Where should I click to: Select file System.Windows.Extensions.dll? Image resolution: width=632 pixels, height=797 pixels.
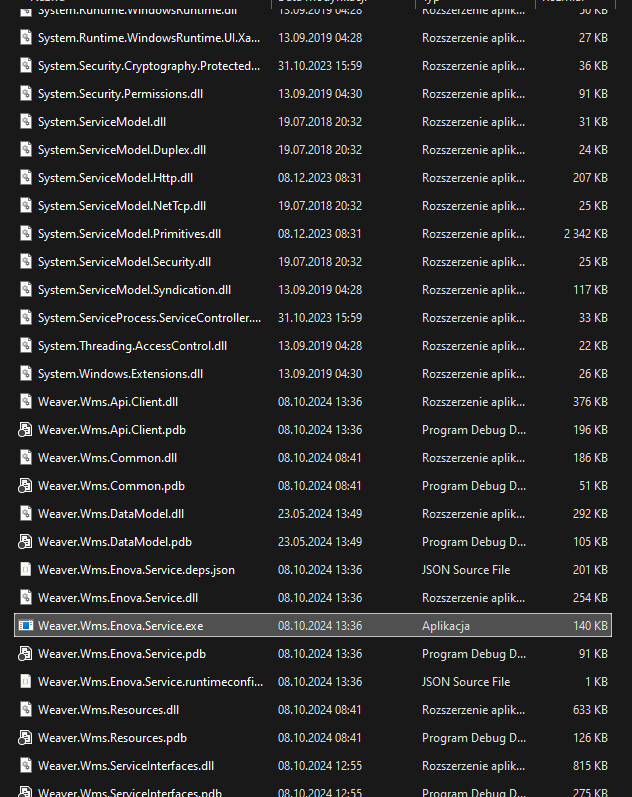[x=121, y=374]
